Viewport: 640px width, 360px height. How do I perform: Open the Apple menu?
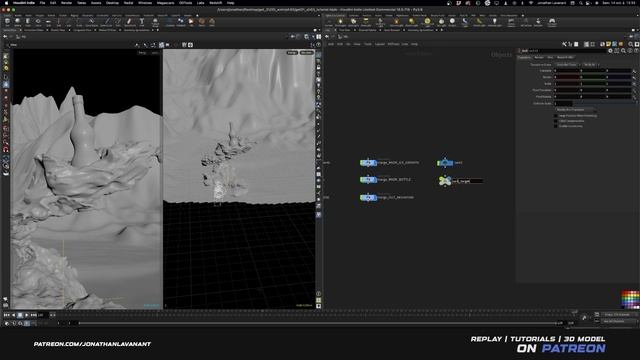tap(7, 3)
